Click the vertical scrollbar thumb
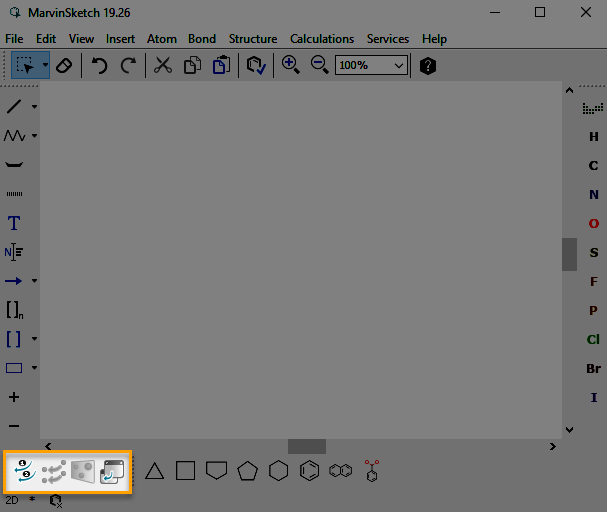This screenshot has height=512, width=607. (x=569, y=254)
